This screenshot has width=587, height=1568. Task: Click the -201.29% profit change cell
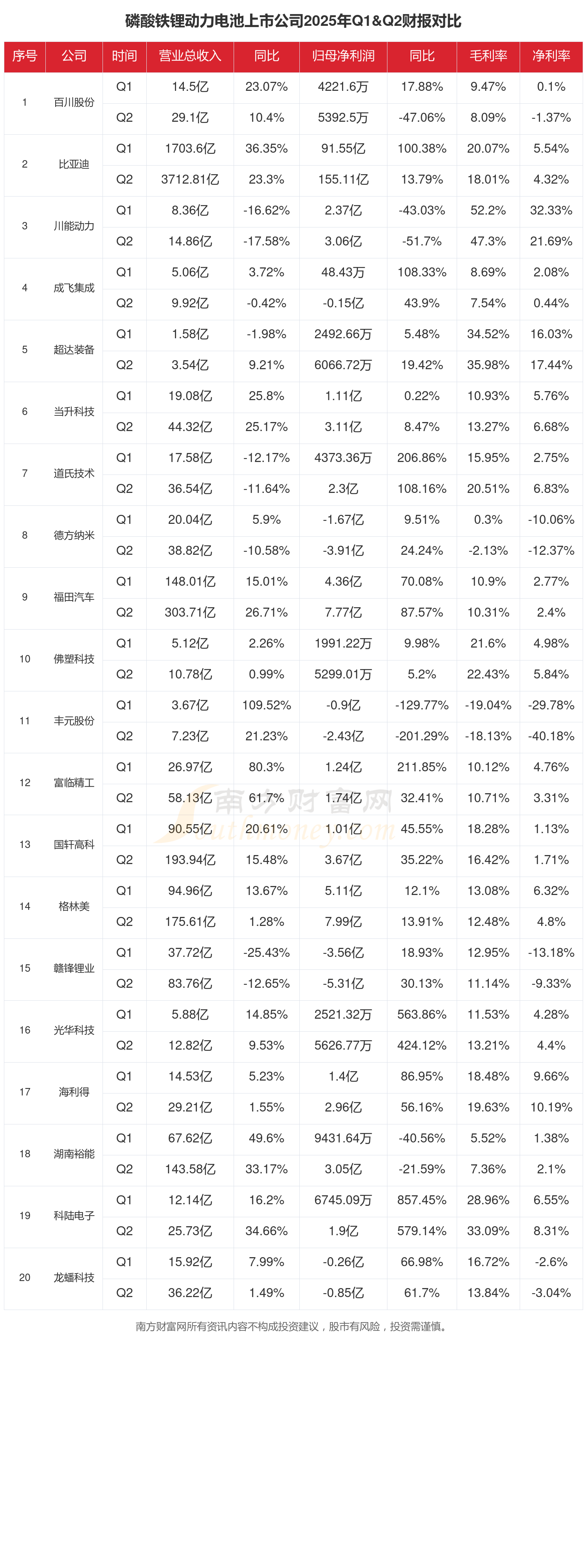(x=421, y=736)
